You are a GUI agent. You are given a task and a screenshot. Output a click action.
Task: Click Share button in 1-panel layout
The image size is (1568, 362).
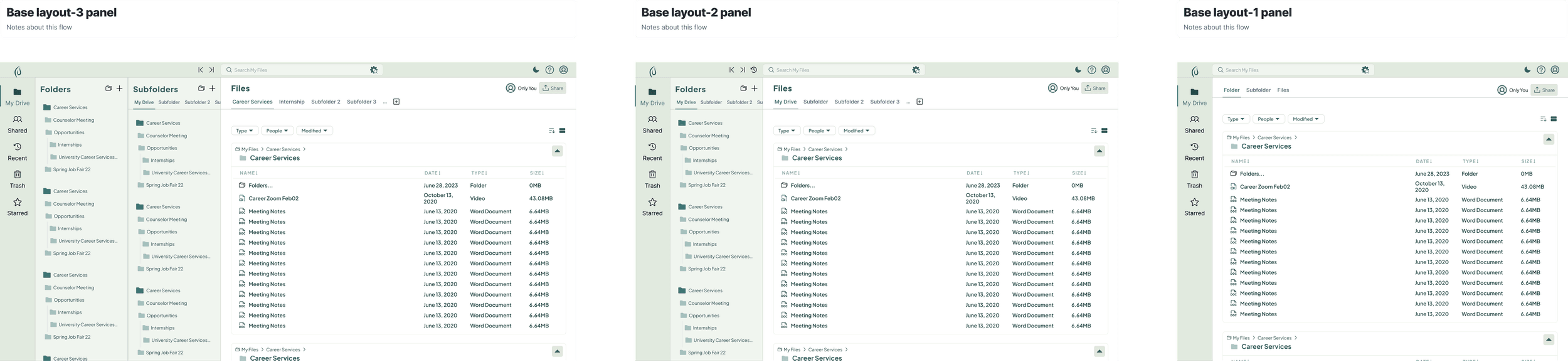tap(1544, 90)
